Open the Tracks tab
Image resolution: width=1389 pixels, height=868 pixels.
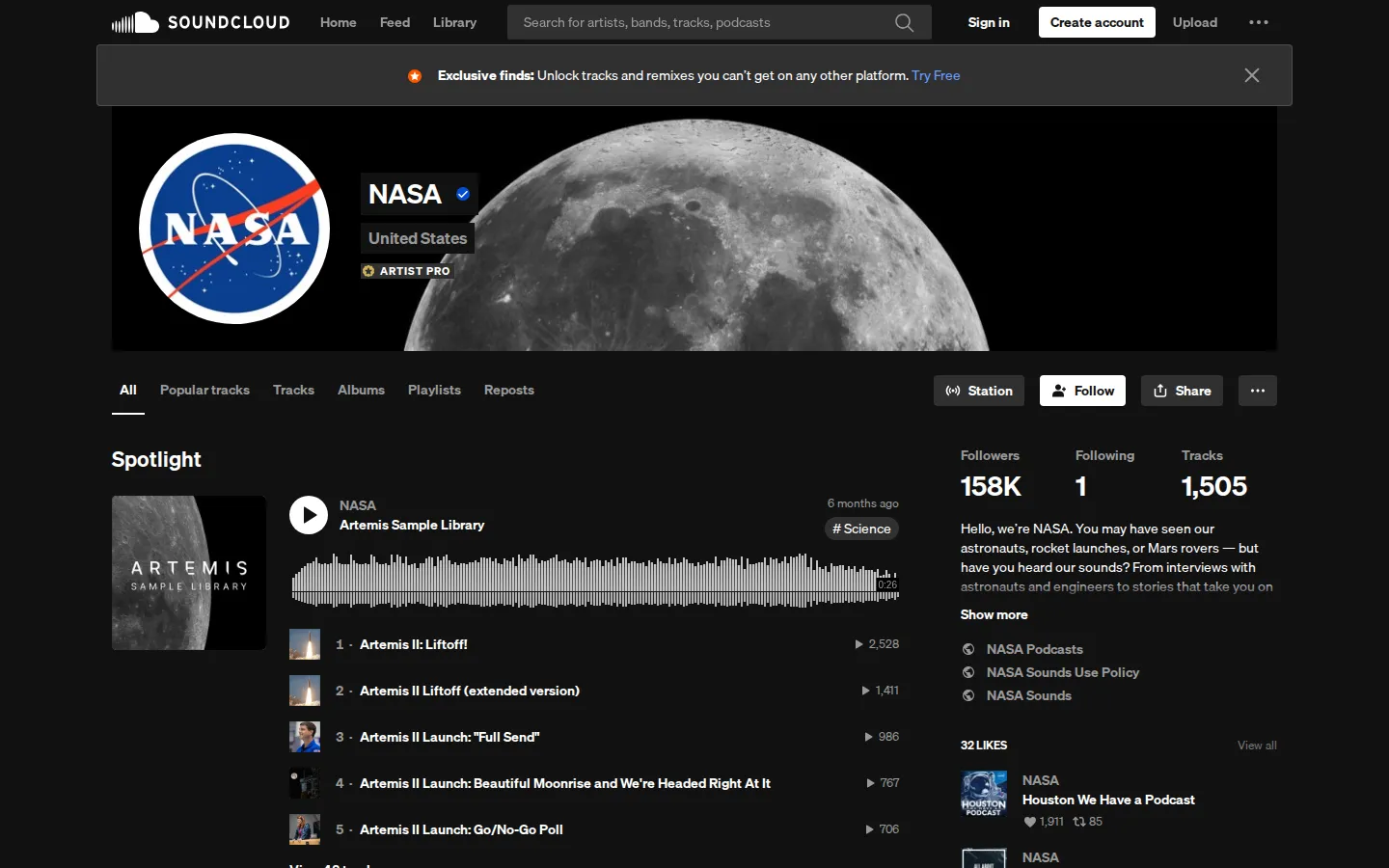click(293, 390)
